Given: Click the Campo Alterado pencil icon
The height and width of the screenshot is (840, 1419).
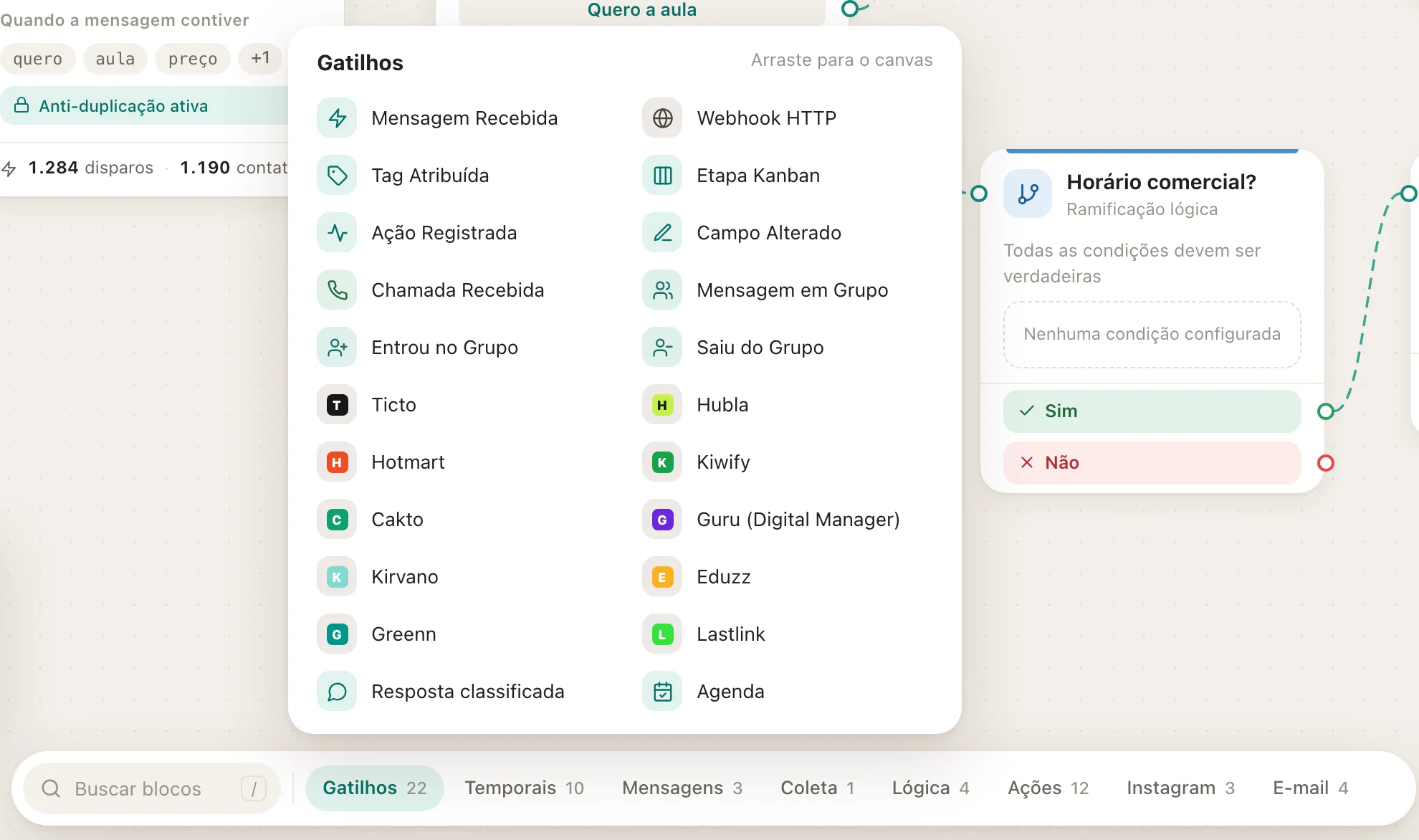Looking at the screenshot, I should click(663, 233).
